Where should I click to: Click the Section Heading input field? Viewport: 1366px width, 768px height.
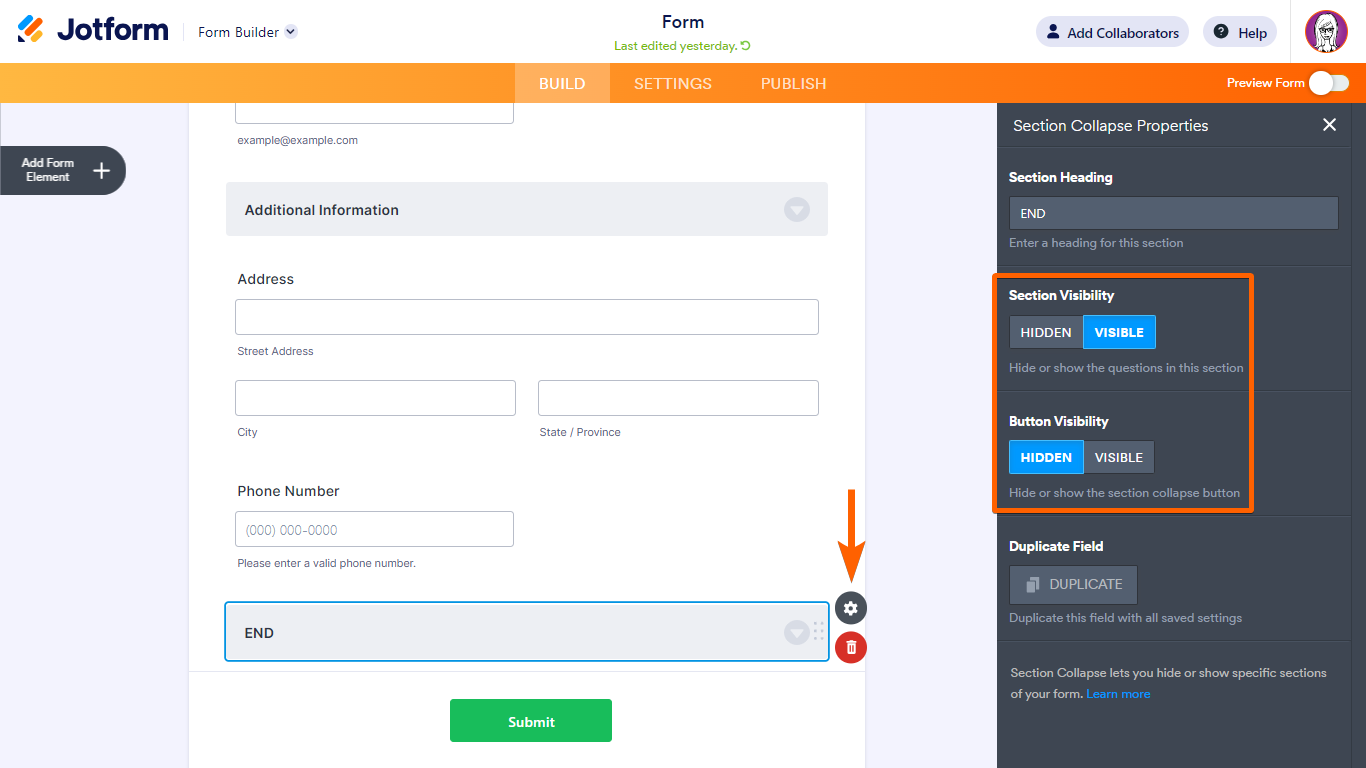pyautogui.click(x=1173, y=213)
